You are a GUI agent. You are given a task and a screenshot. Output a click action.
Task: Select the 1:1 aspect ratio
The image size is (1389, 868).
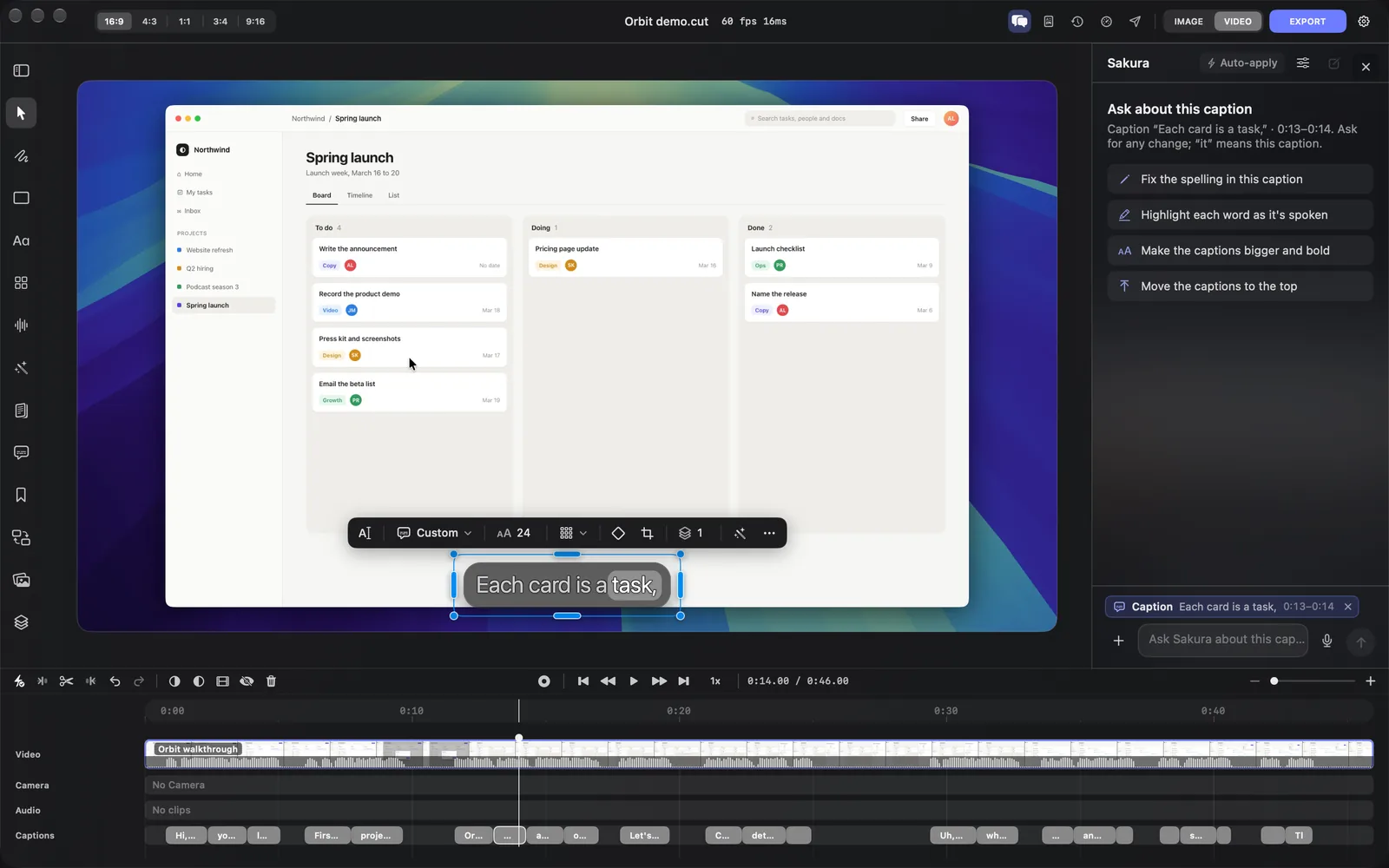coord(185,22)
